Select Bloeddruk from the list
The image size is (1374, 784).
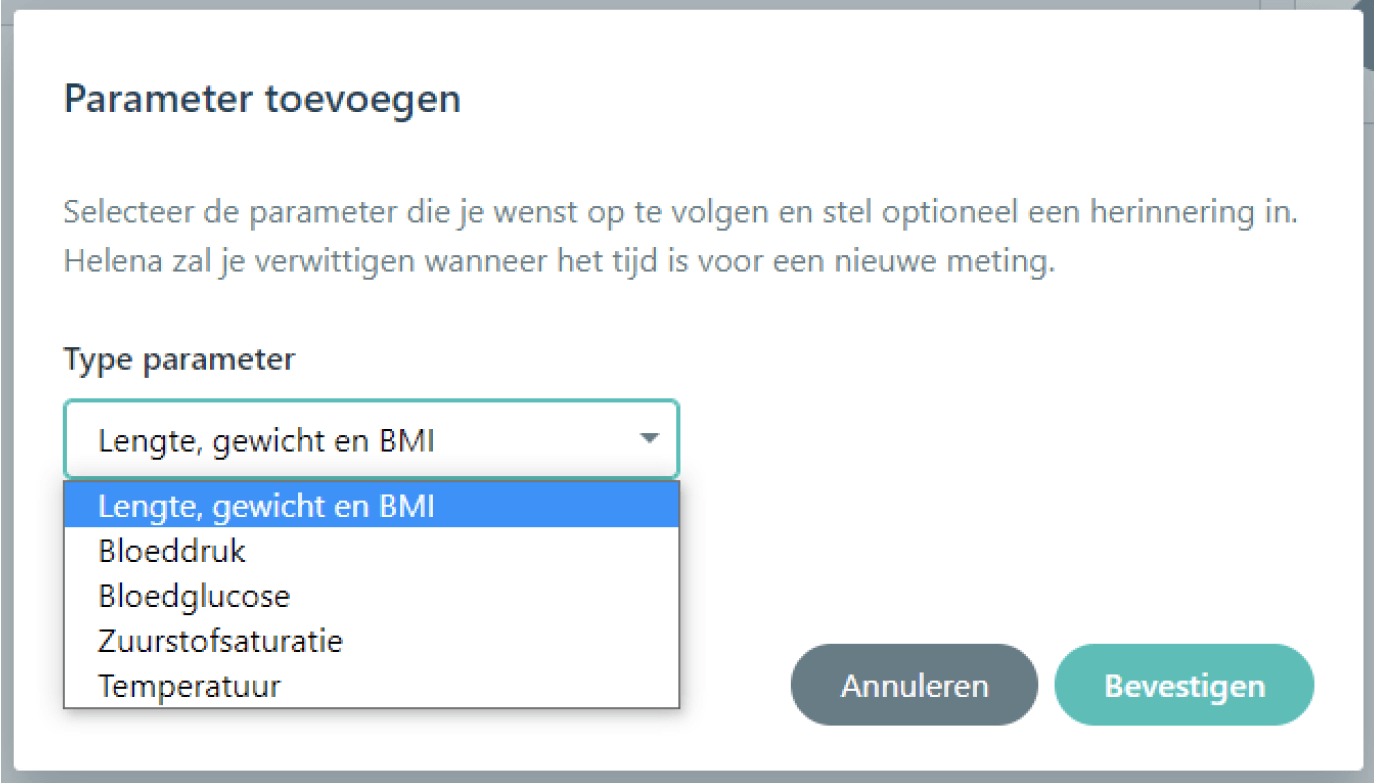pos(371,551)
